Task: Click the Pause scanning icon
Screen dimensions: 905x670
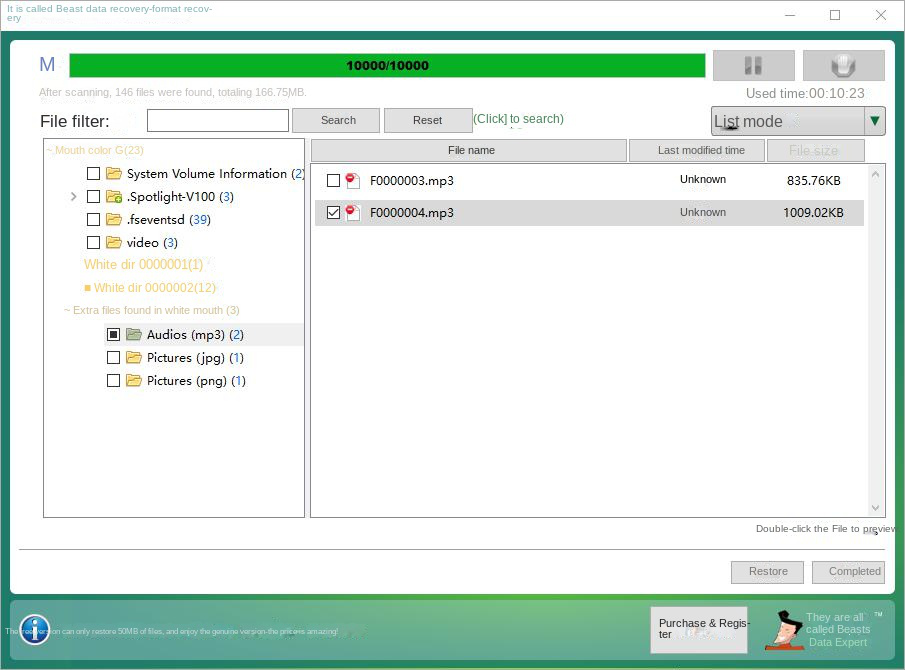Action: click(754, 65)
